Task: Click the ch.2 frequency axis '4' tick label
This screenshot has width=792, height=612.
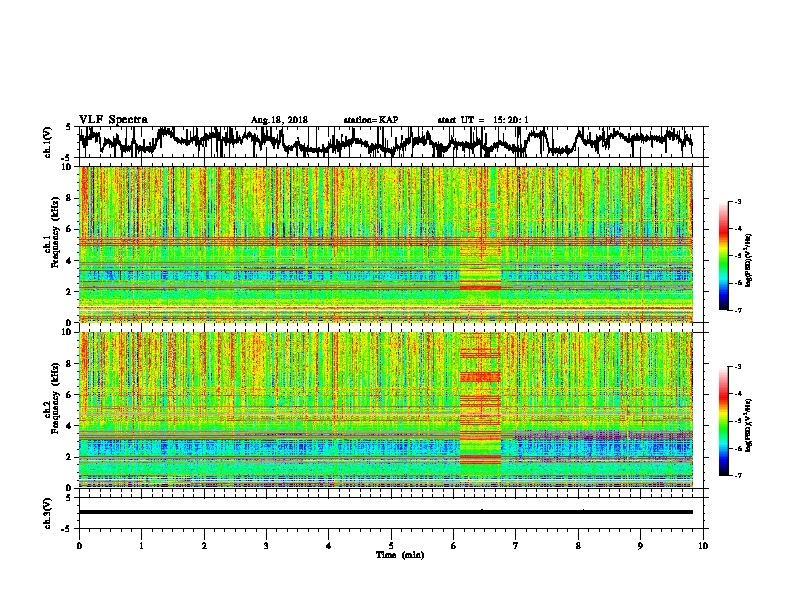Action: pos(71,426)
